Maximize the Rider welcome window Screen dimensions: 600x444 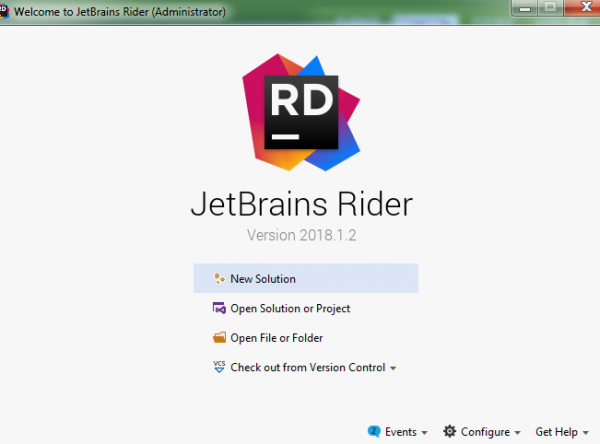point(550,8)
